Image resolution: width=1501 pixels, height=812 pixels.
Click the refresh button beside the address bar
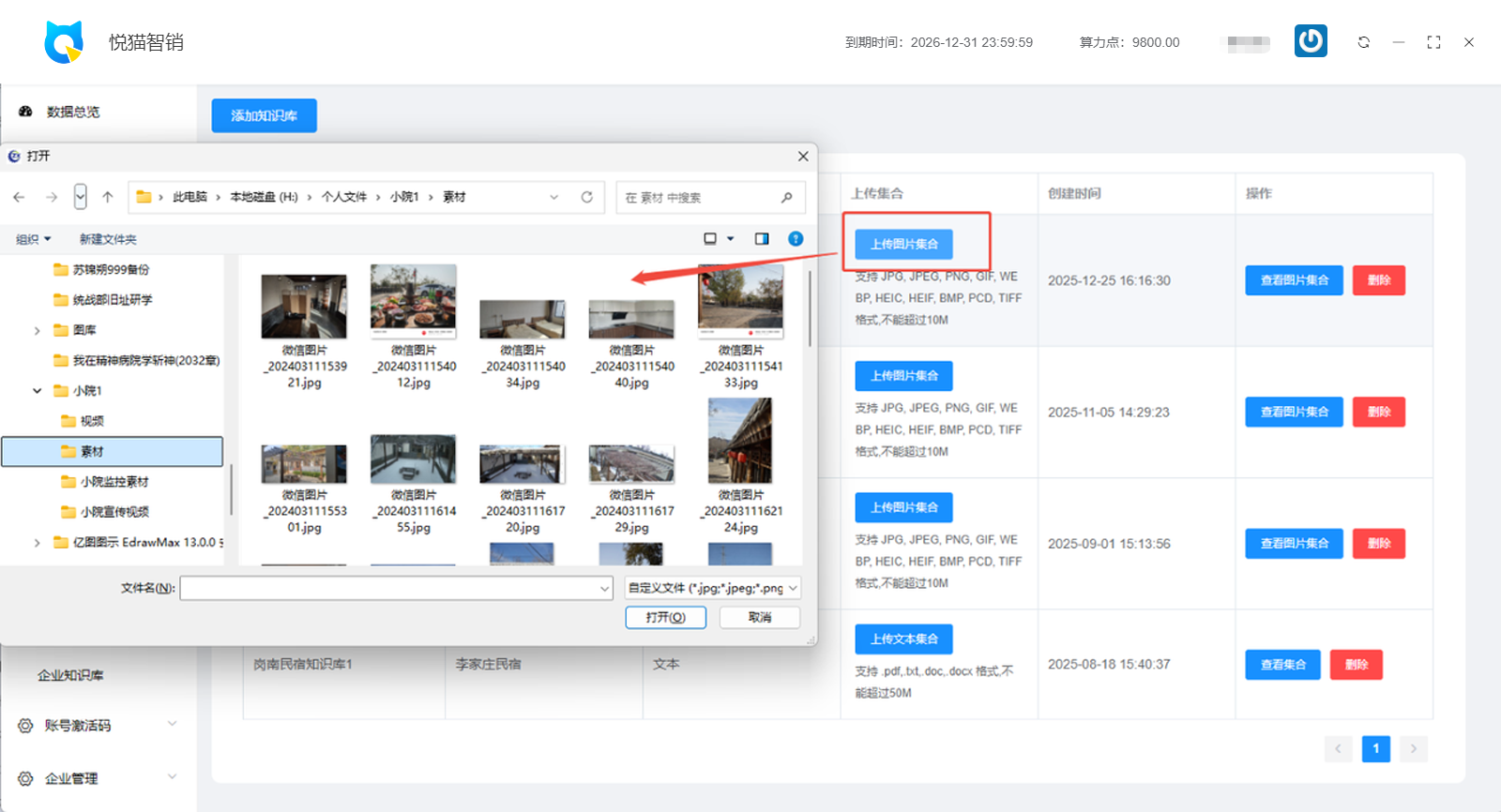tap(586, 197)
